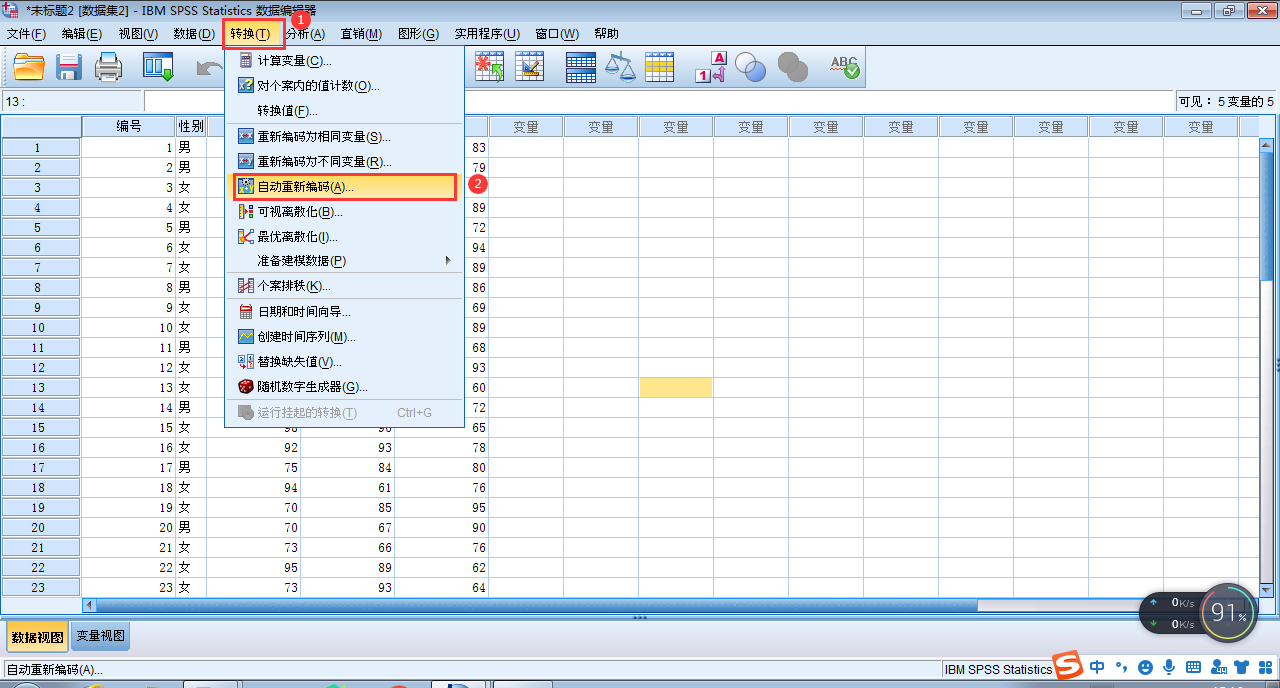Click the cell editor input field
This screenshot has height=688, width=1280.
659,101
